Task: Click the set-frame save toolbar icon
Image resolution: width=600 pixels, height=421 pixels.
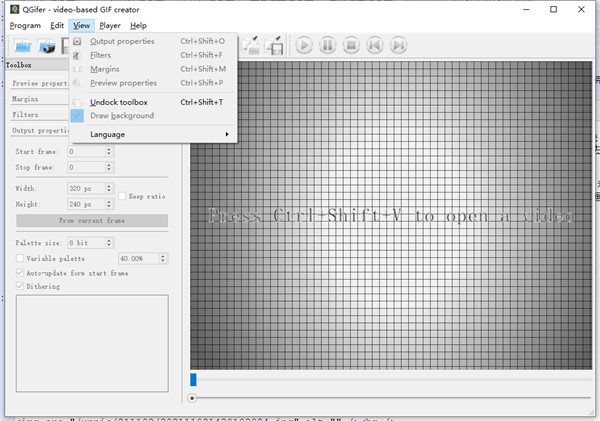Action: pos(274,46)
